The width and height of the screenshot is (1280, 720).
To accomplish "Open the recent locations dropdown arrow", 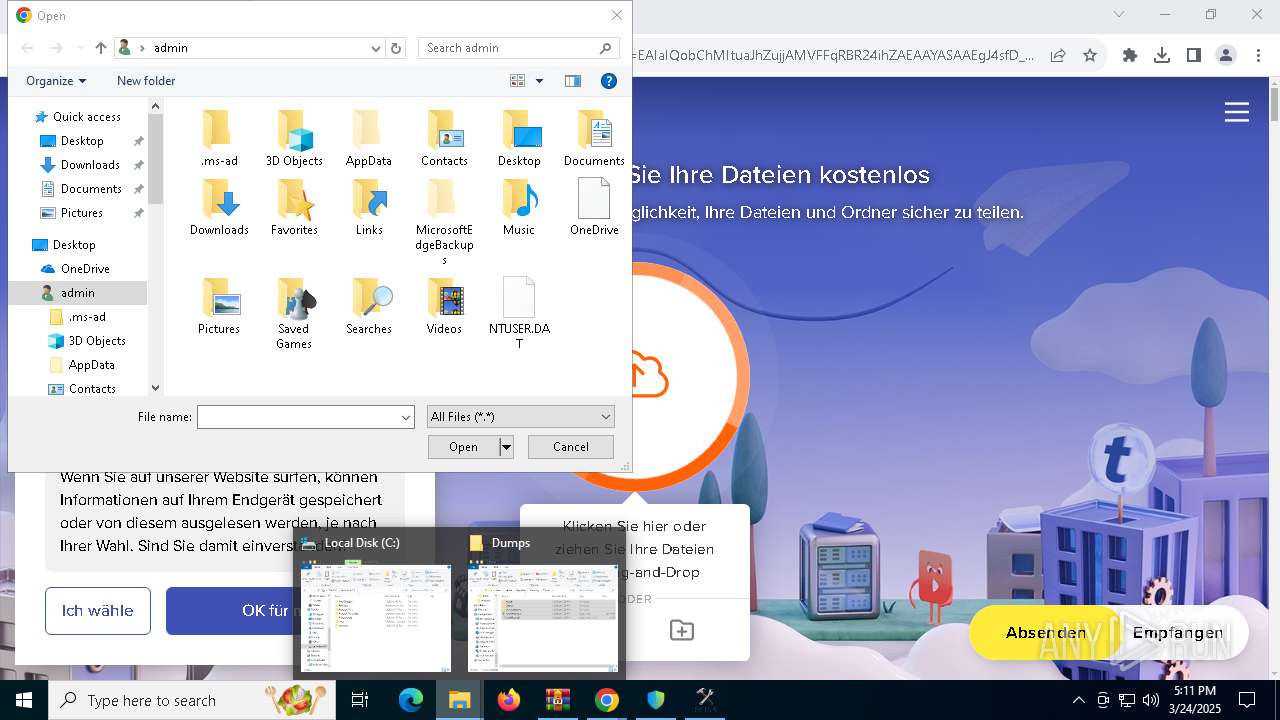I will [80, 48].
